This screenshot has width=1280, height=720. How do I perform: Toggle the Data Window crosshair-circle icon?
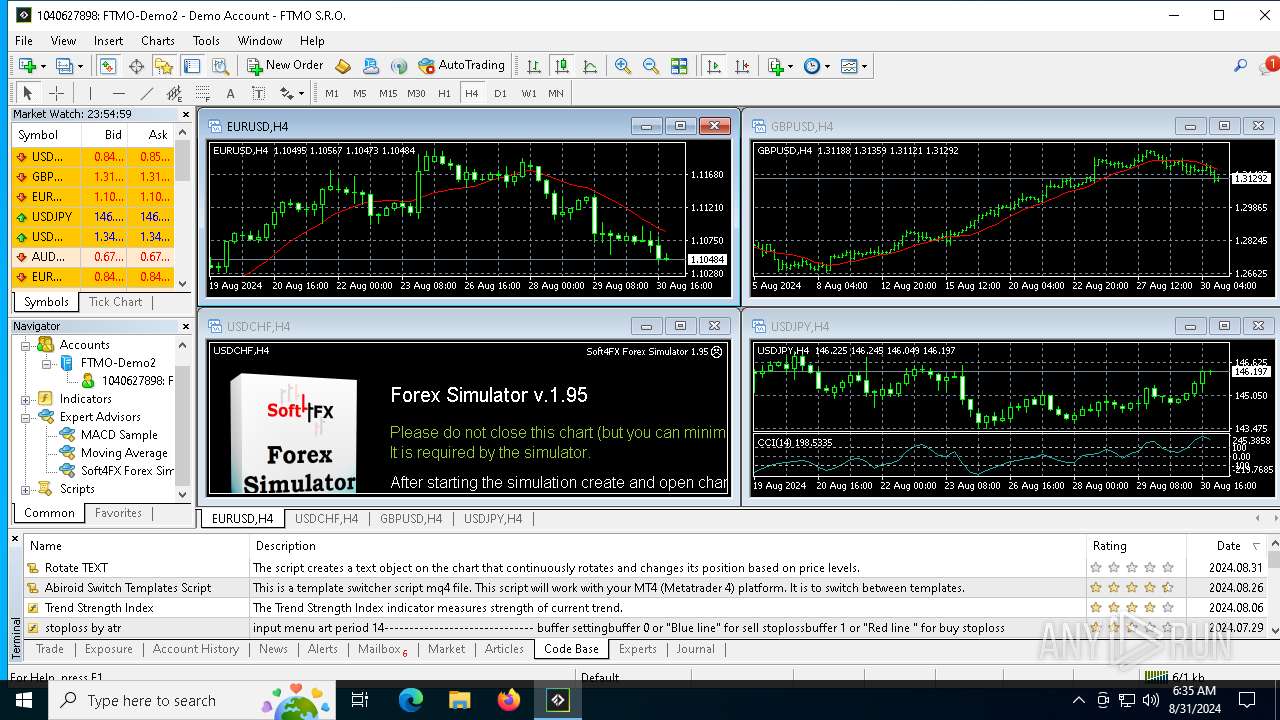[x=136, y=66]
